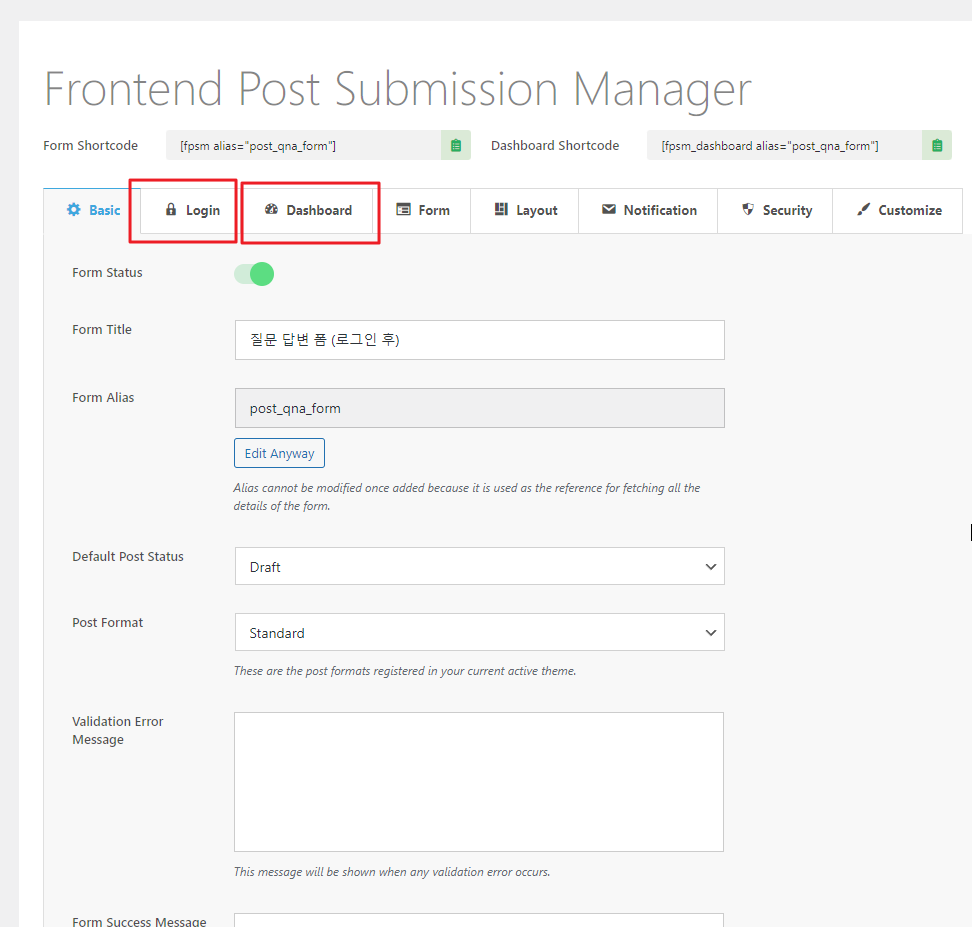Click the gauge icon on Dashboard tab
The width and height of the screenshot is (972, 927).
(271, 210)
